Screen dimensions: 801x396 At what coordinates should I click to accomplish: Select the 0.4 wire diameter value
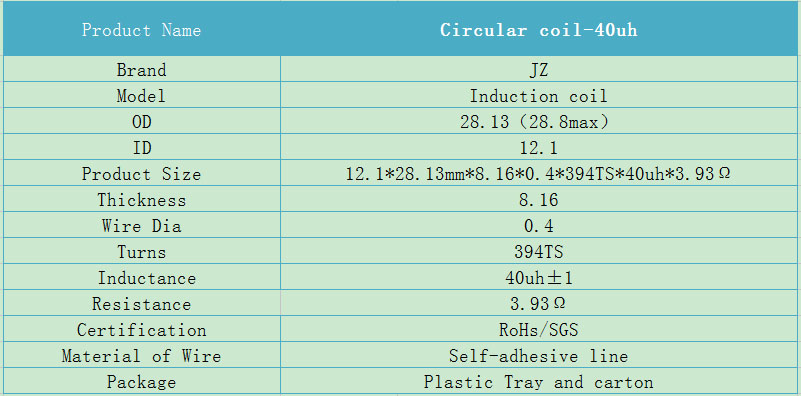(539, 226)
